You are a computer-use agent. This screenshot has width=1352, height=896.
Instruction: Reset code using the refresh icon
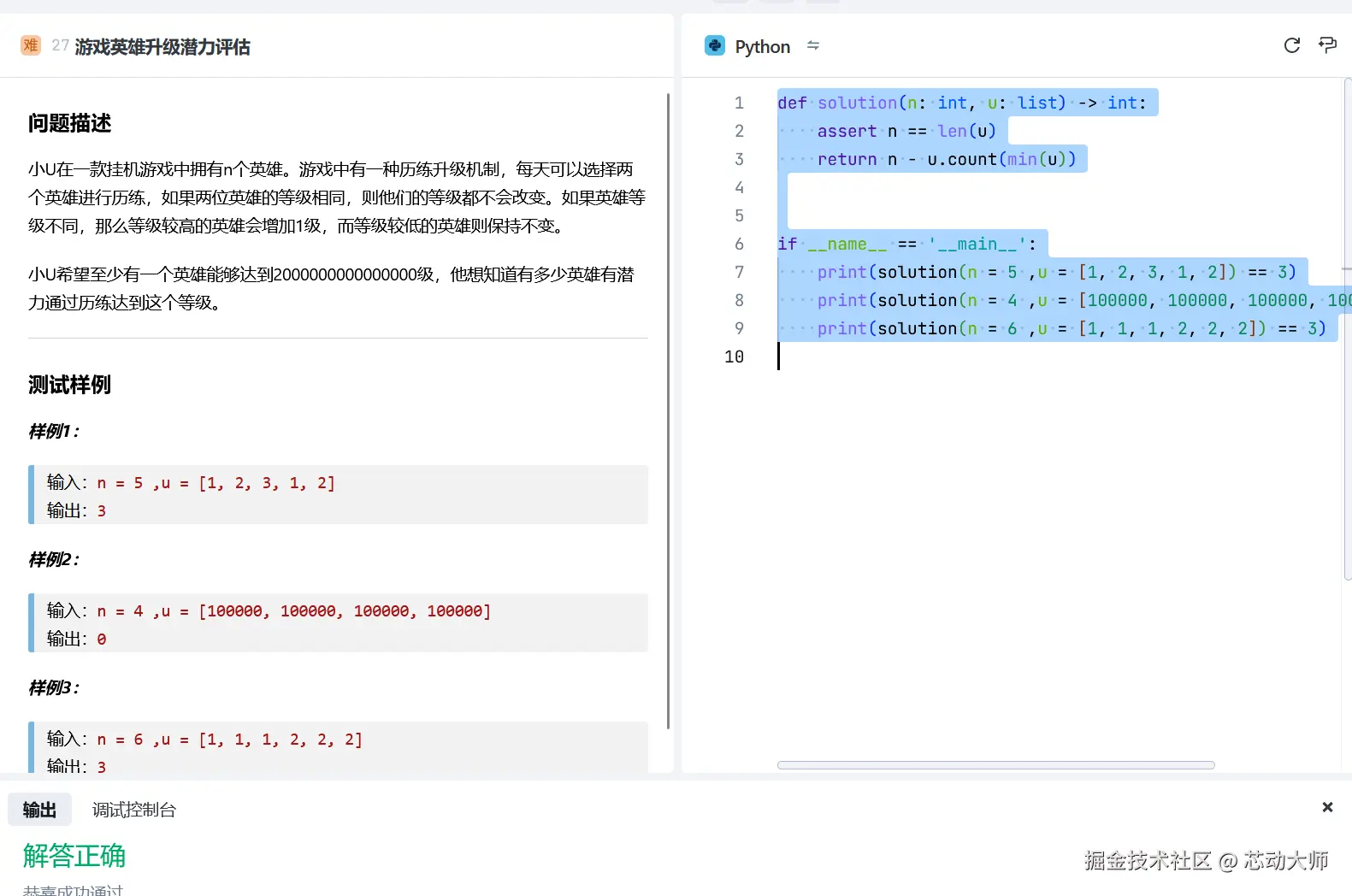pyautogui.click(x=1291, y=45)
